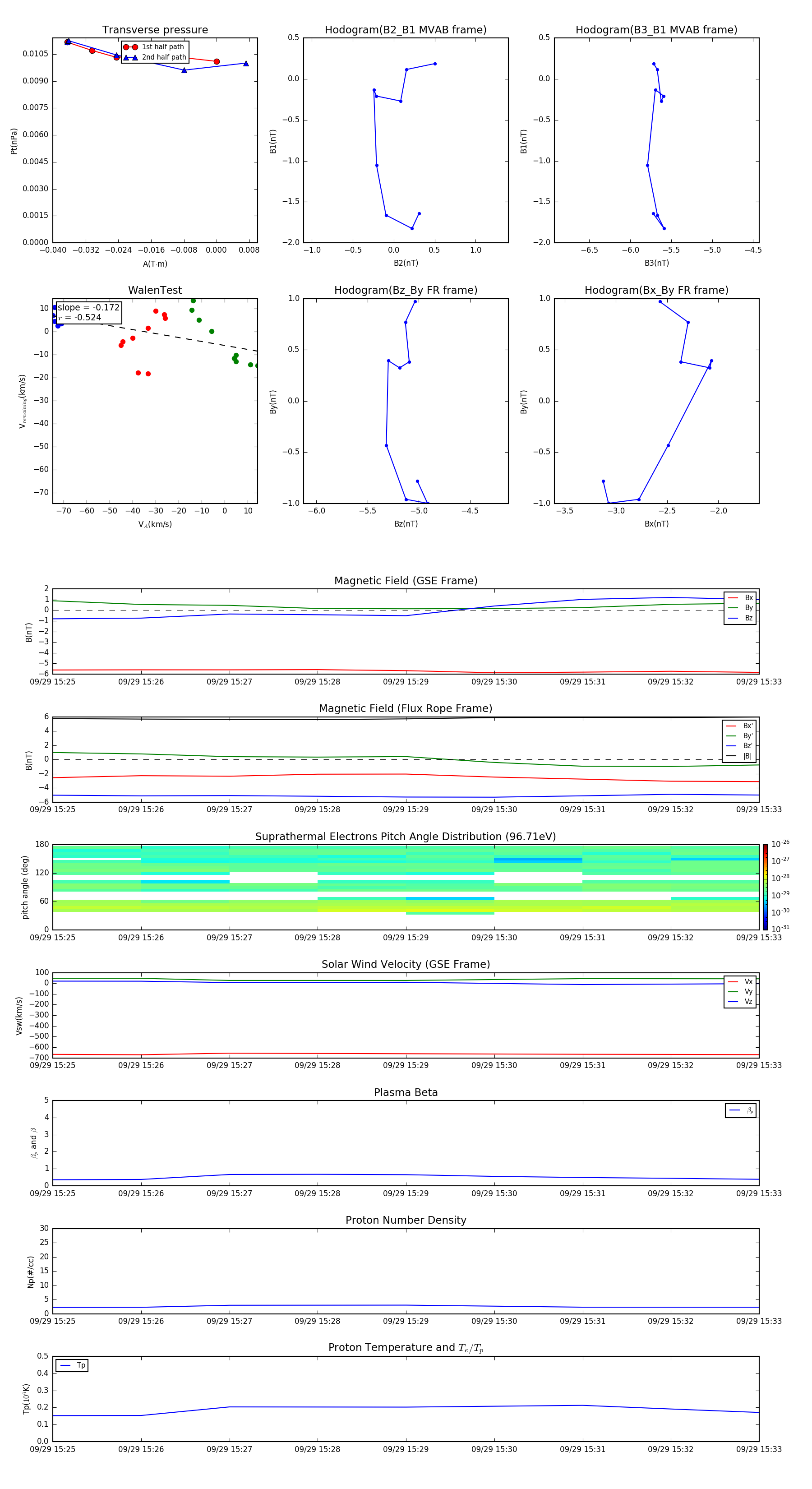Screen dimensions: 812x1489
Task: Click the 'Proton Temperature and Te/Tp' title
Action: pos(406,1348)
